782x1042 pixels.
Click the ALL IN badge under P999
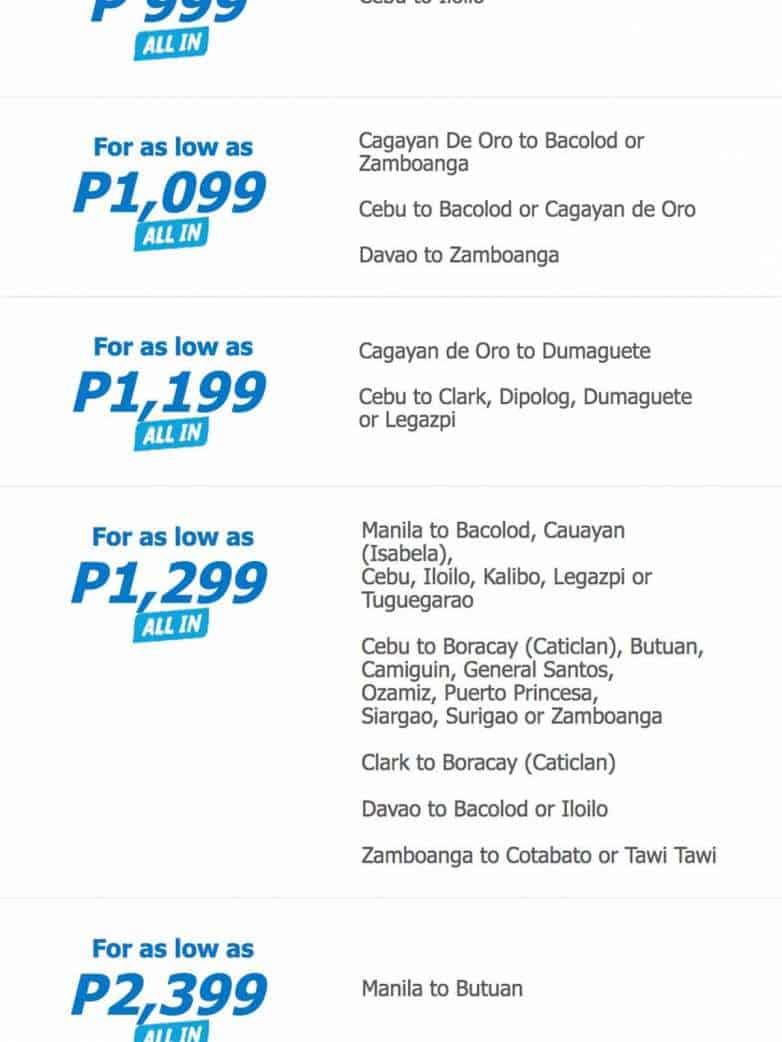170,45
